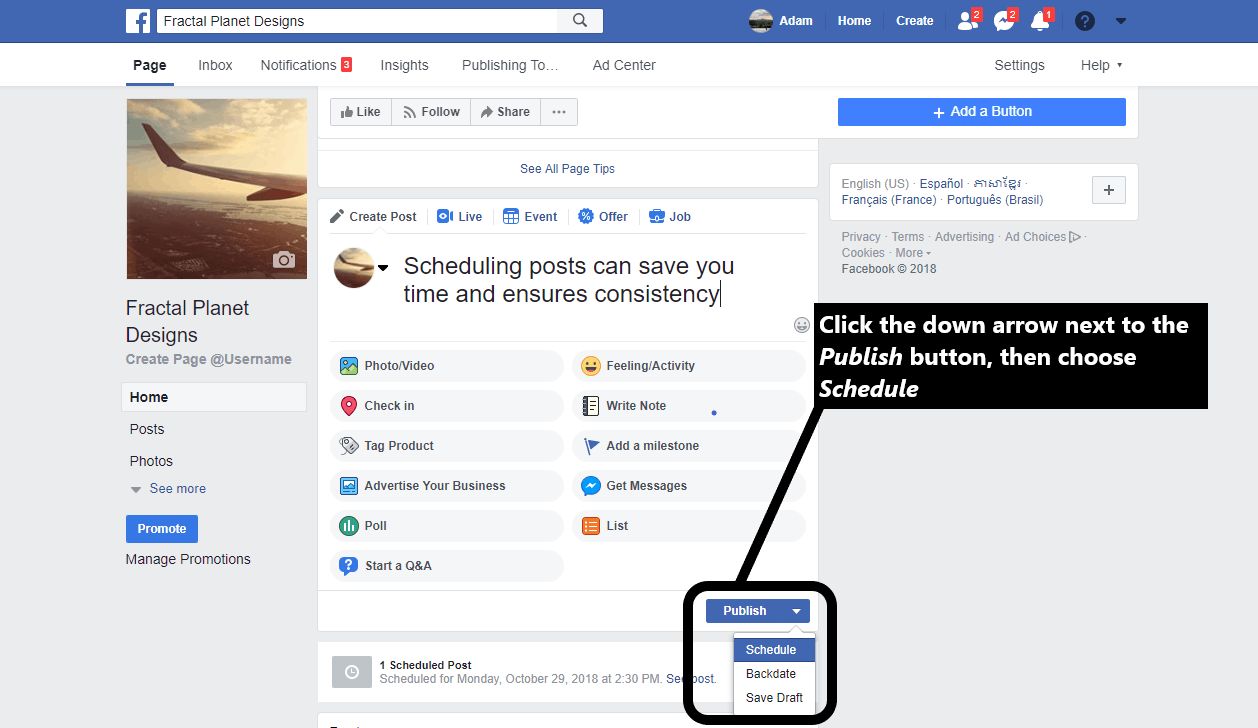Image resolution: width=1258 pixels, height=728 pixels.
Task: Open Photos in the left sidebar
Action: point(151,461)
